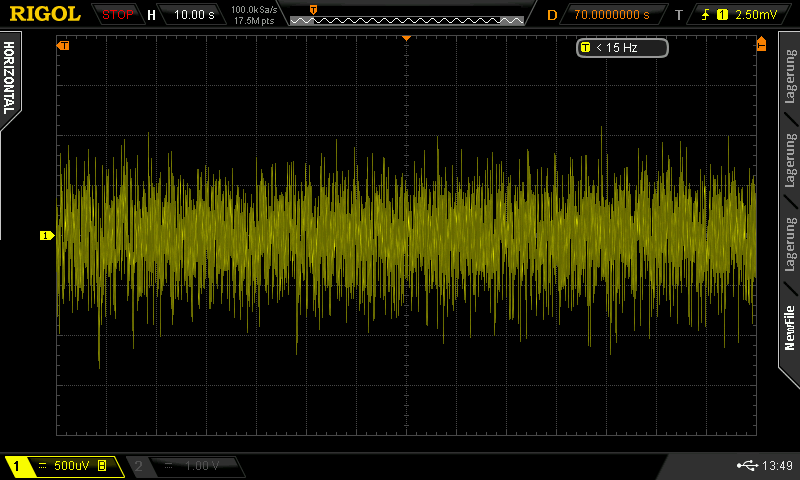Click the trigger level marker at grid top-right
The height and width of the screenshot is (480, 800).
(x=761, y=43)
